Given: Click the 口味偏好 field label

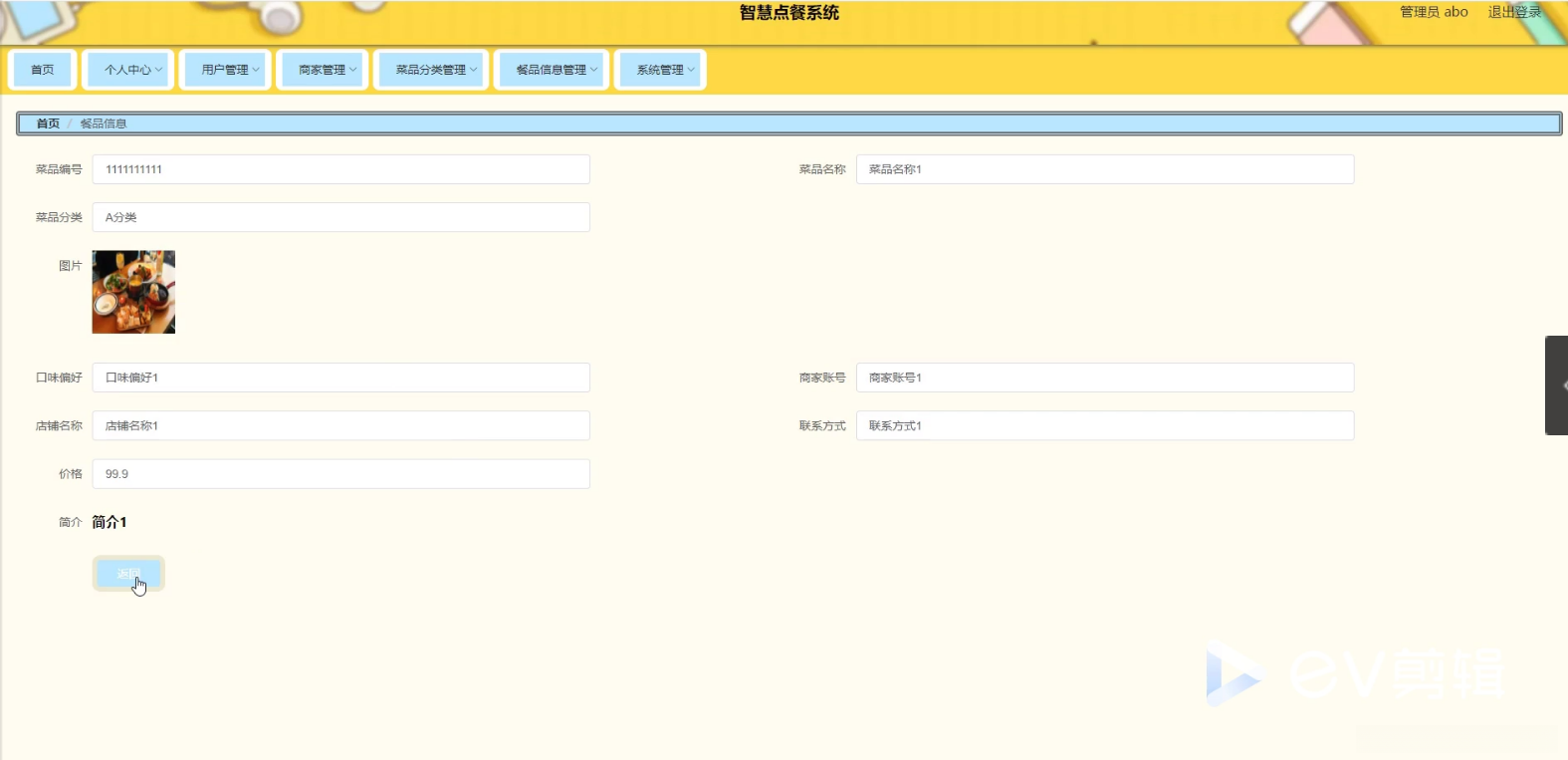Looking at the screenshot, I should (x=59, y=378).
